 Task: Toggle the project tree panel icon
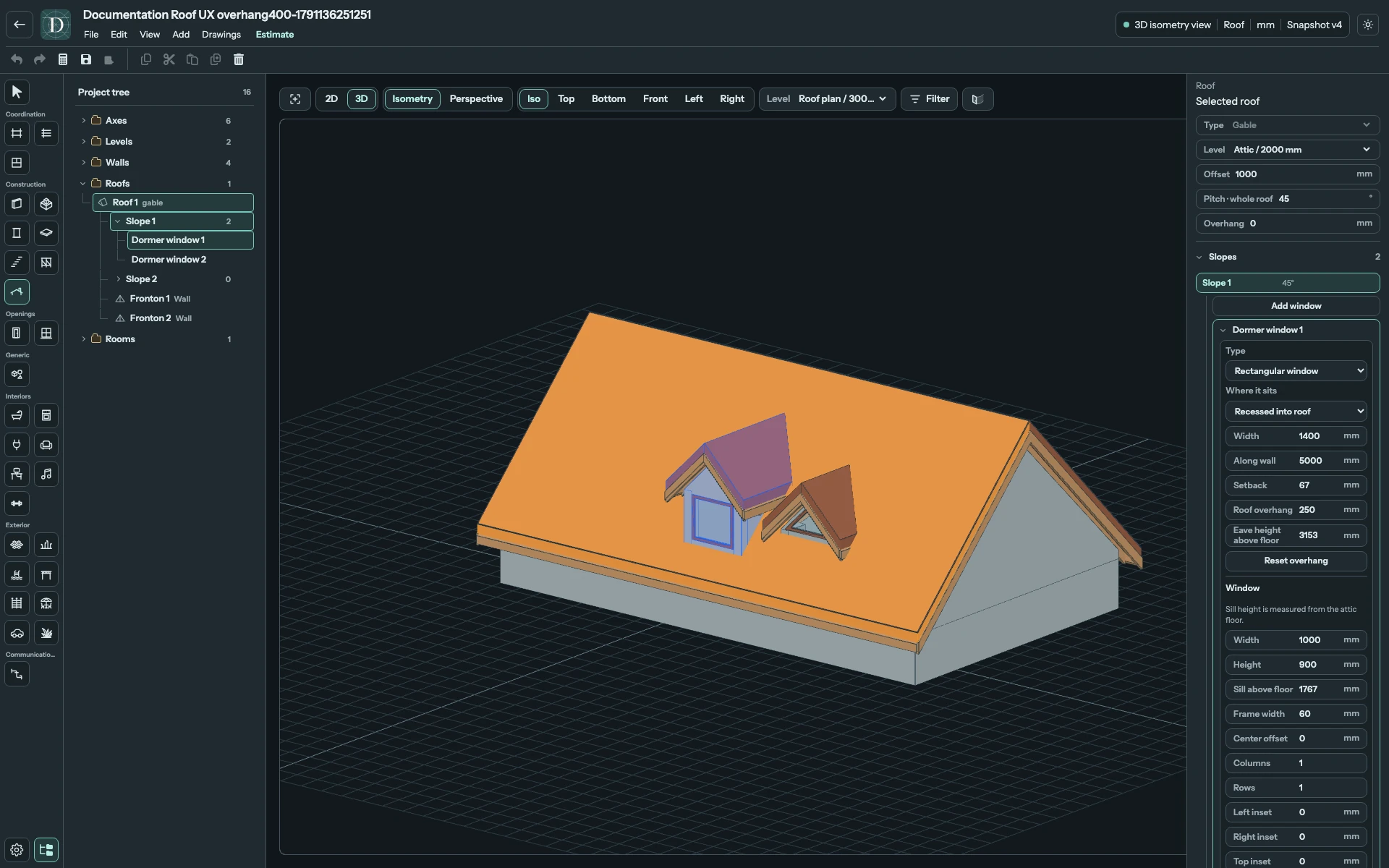click(46, 850)
